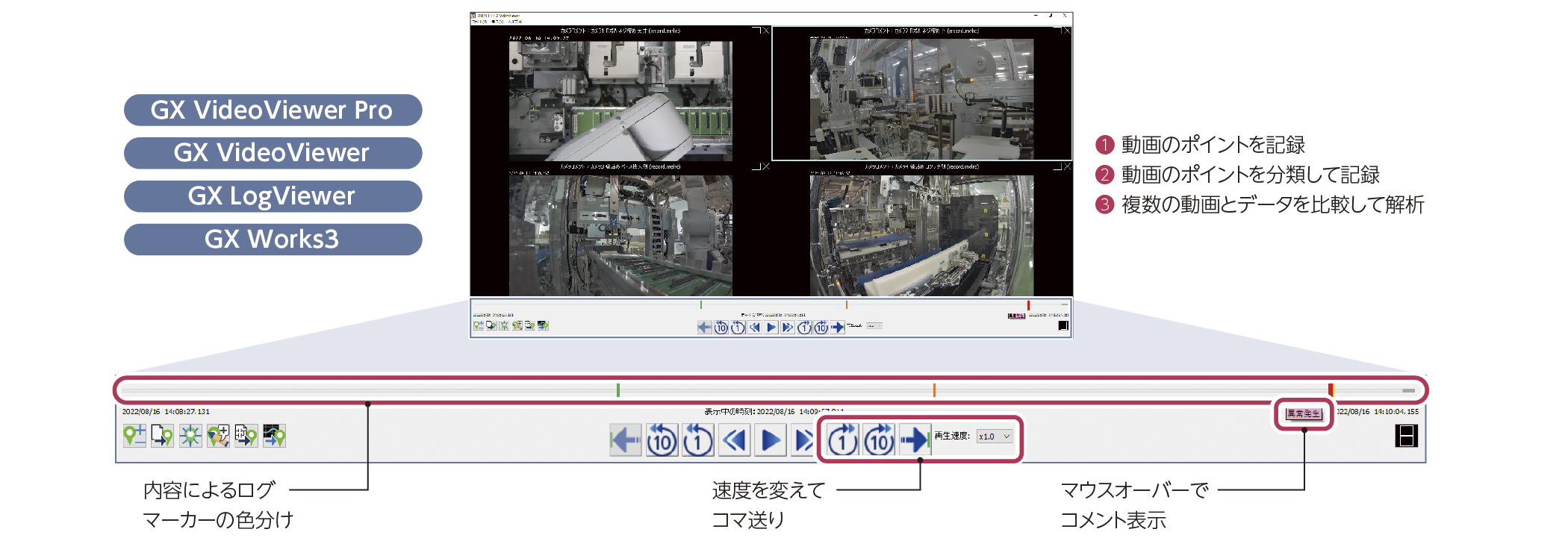The width and height of the screenshot is (1568, 538).
Task: Skip forward 10 frames in the large toolbar
Action: 879,440
